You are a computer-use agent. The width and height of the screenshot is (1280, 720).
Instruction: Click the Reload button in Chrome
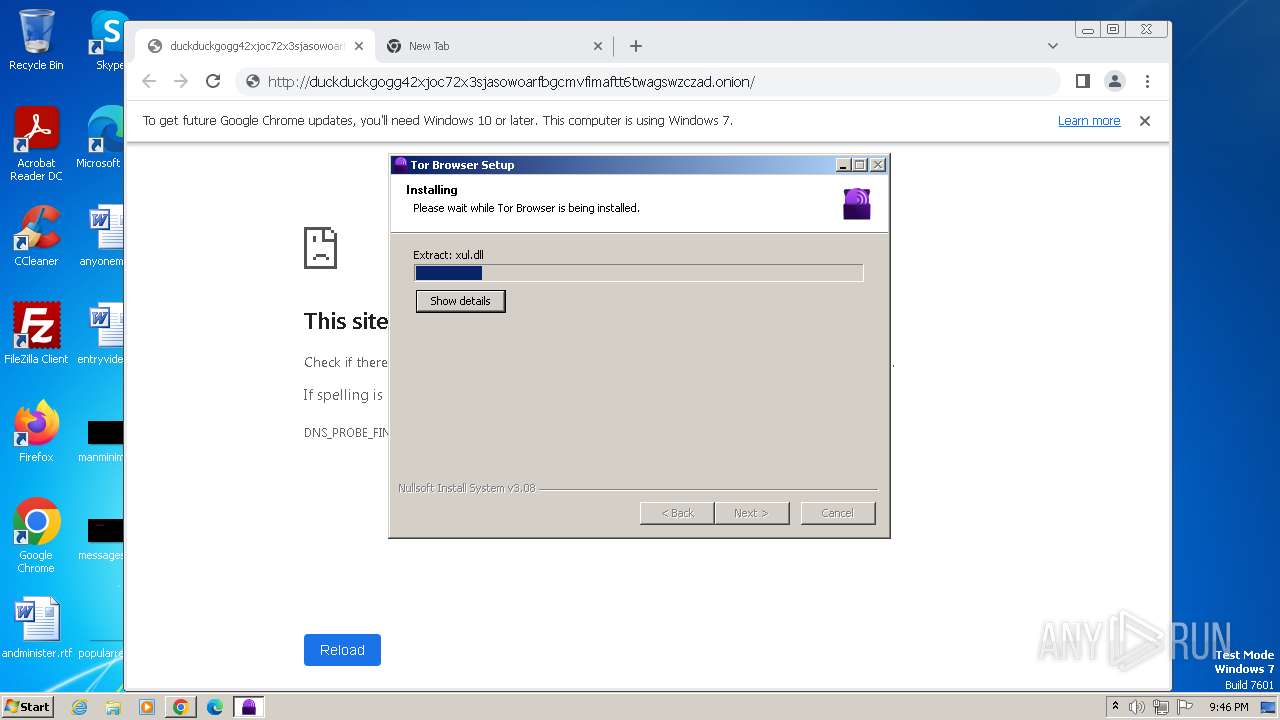click(x=342, y=650)
